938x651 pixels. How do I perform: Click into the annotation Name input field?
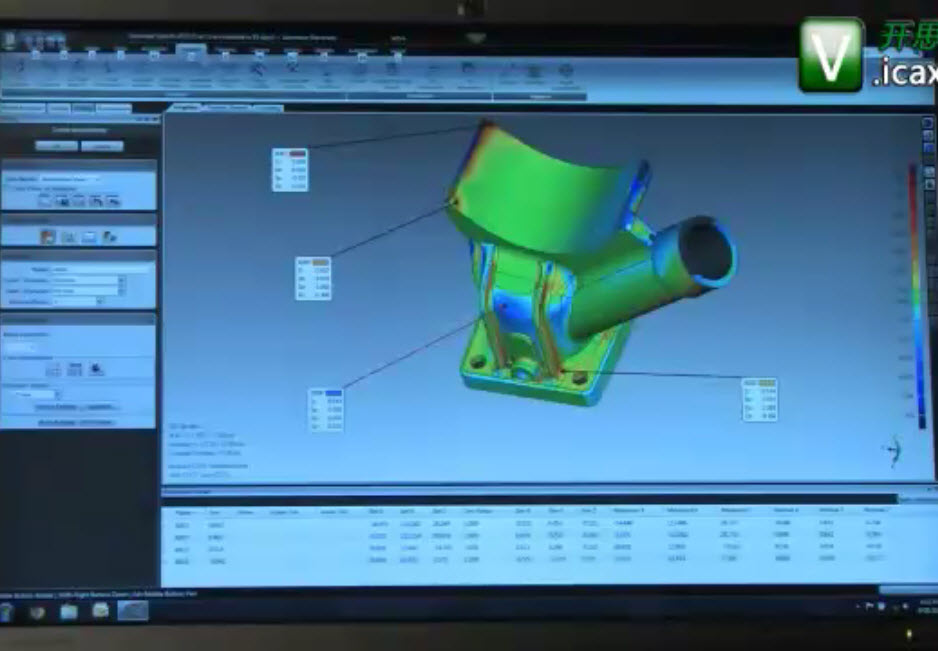[x=100, y=269]
